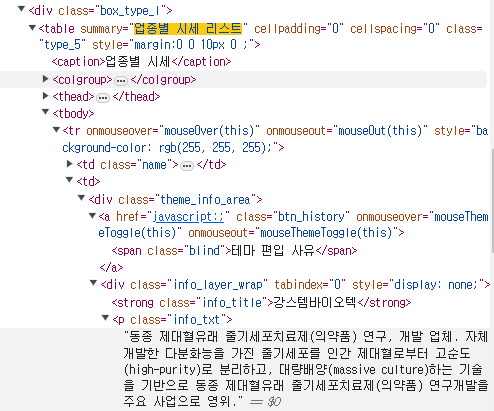The width and height of the screenshot is (494, 411).
Task: Click the display: none style value
Action: (435, 285)
